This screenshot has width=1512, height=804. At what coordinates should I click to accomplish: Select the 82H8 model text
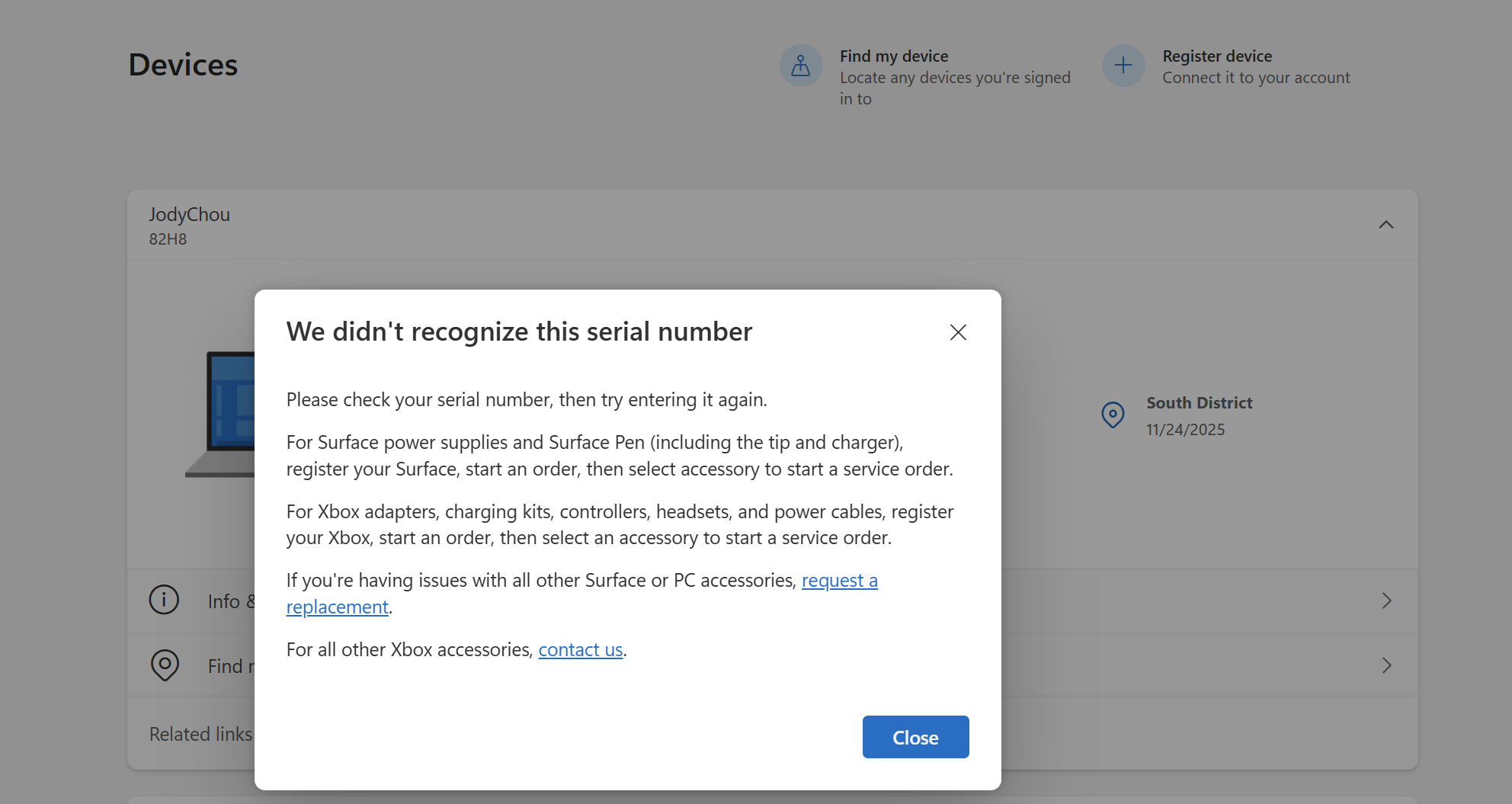168,239
